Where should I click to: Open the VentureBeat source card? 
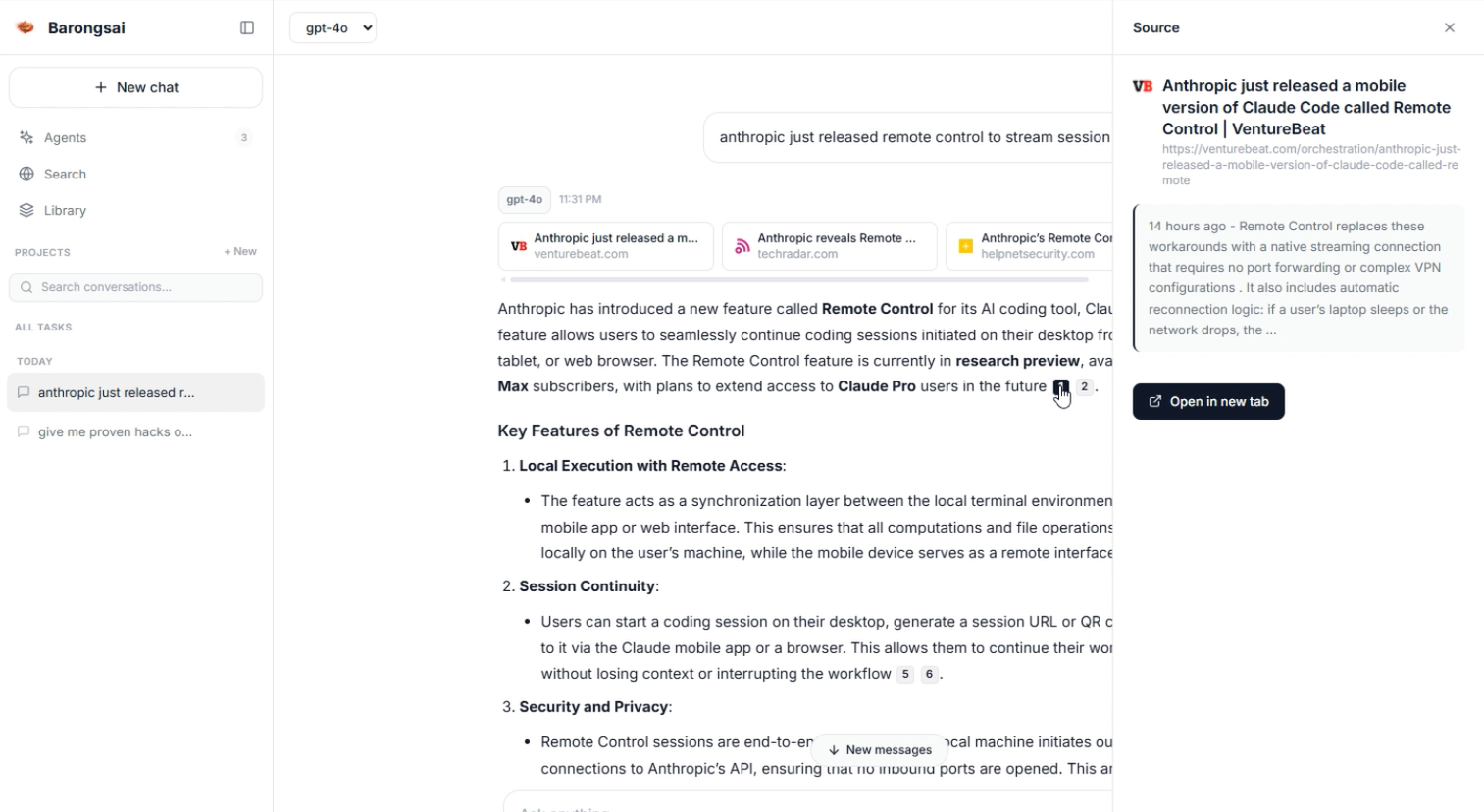coord(606,246)
